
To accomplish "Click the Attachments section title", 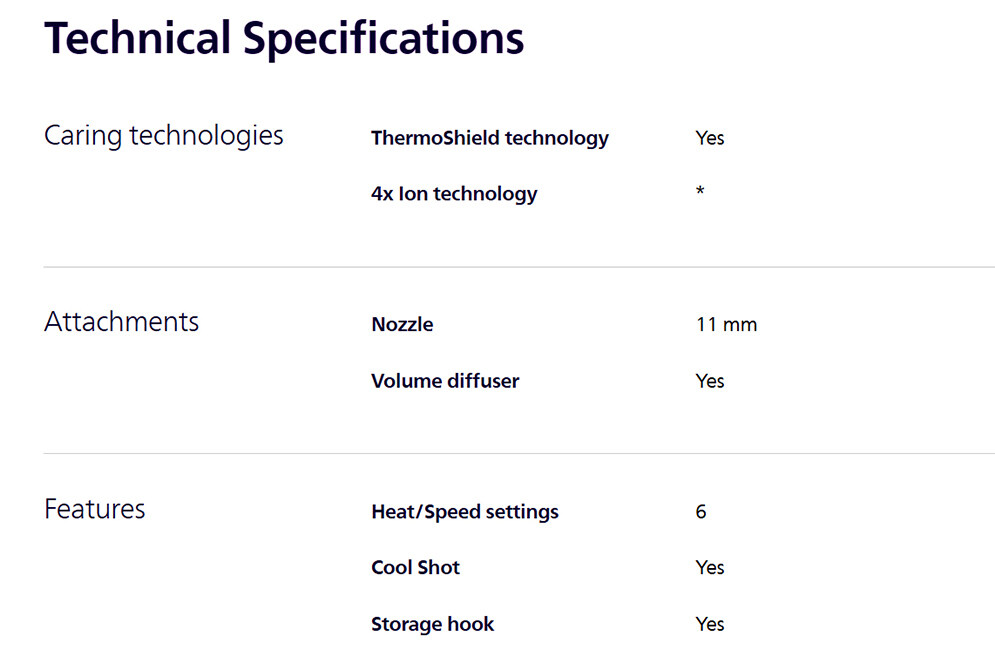I will (x=122, y=322).
